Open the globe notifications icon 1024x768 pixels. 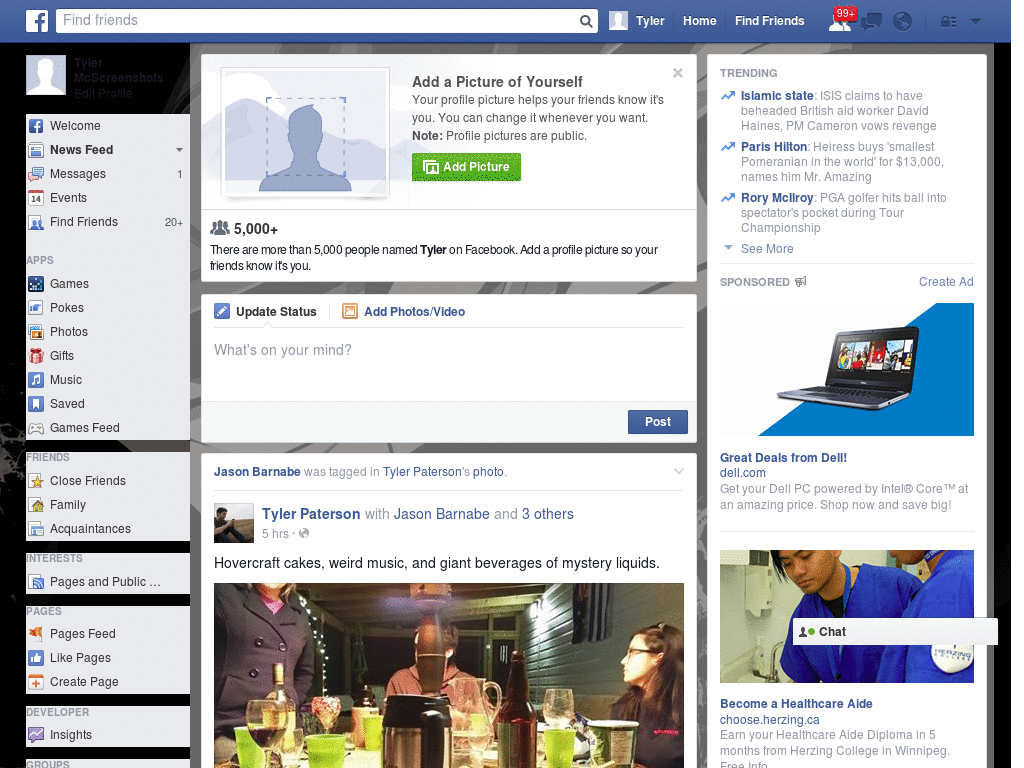point(902,22)
